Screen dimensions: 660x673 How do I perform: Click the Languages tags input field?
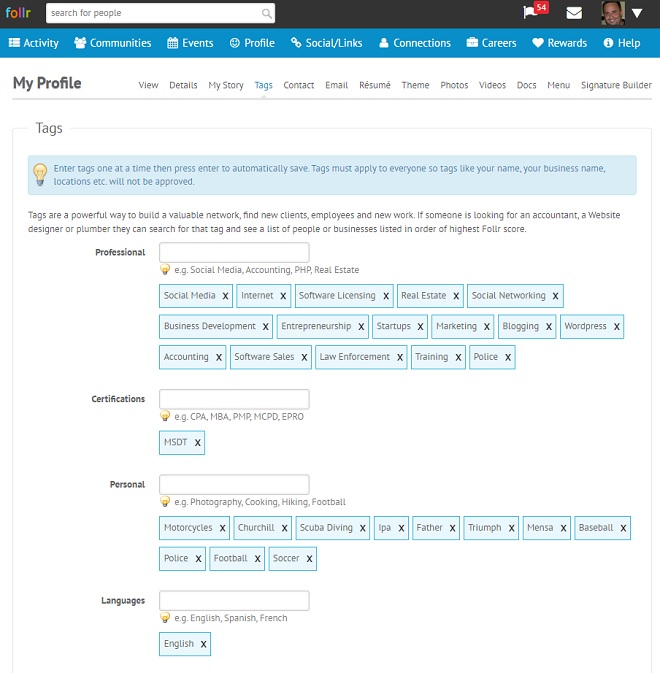pos(234,600)
